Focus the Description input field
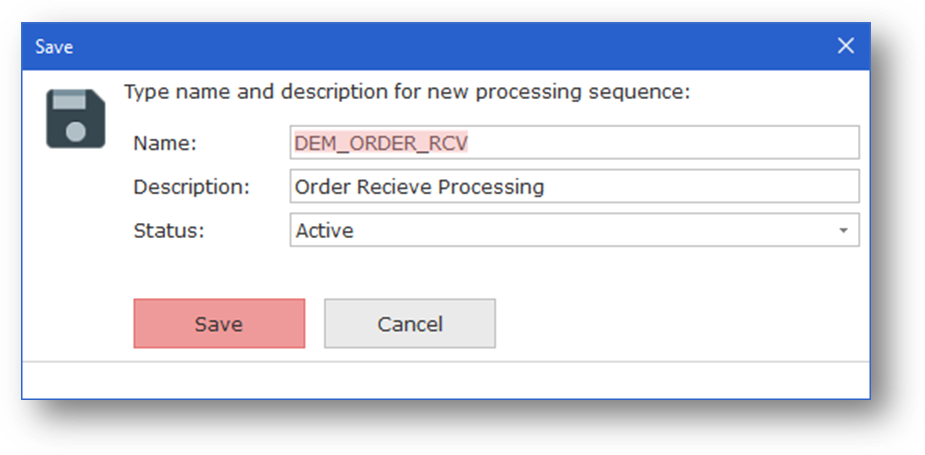Viewport: 925px width, 455px height. tap(574, 187)
